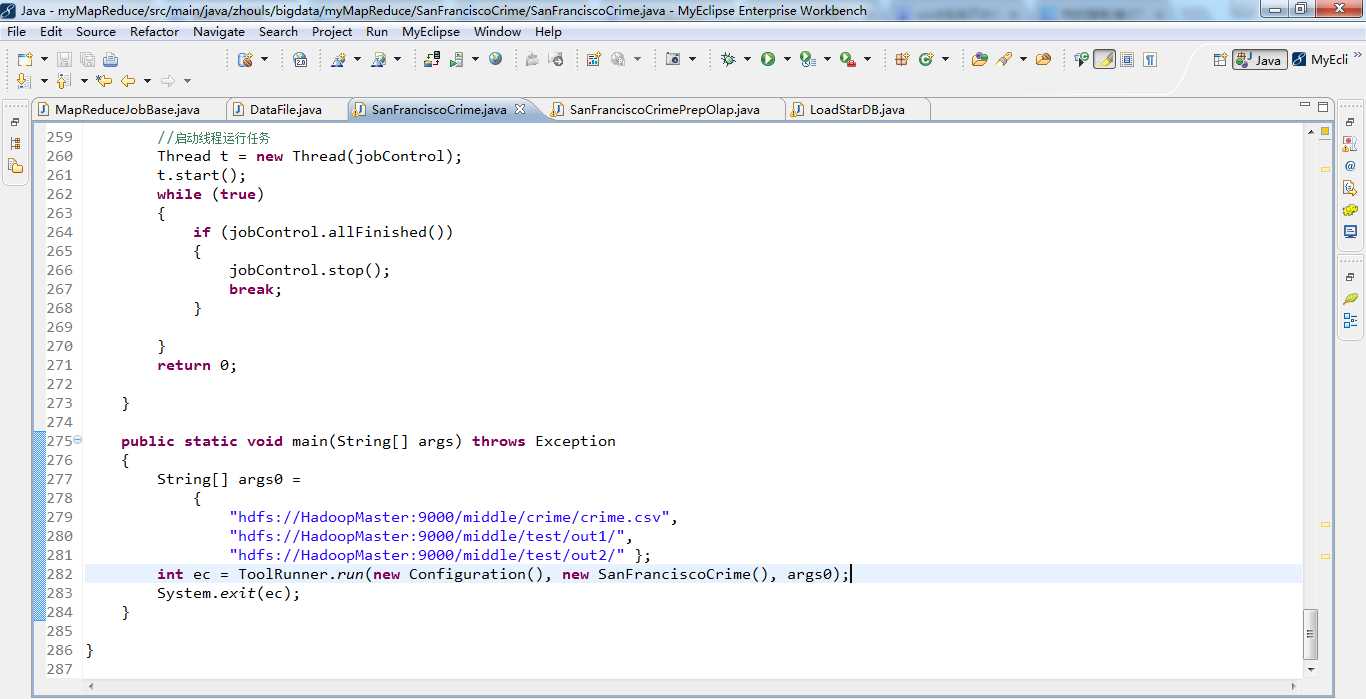Click the Run on server icon

tap(457, 59)
